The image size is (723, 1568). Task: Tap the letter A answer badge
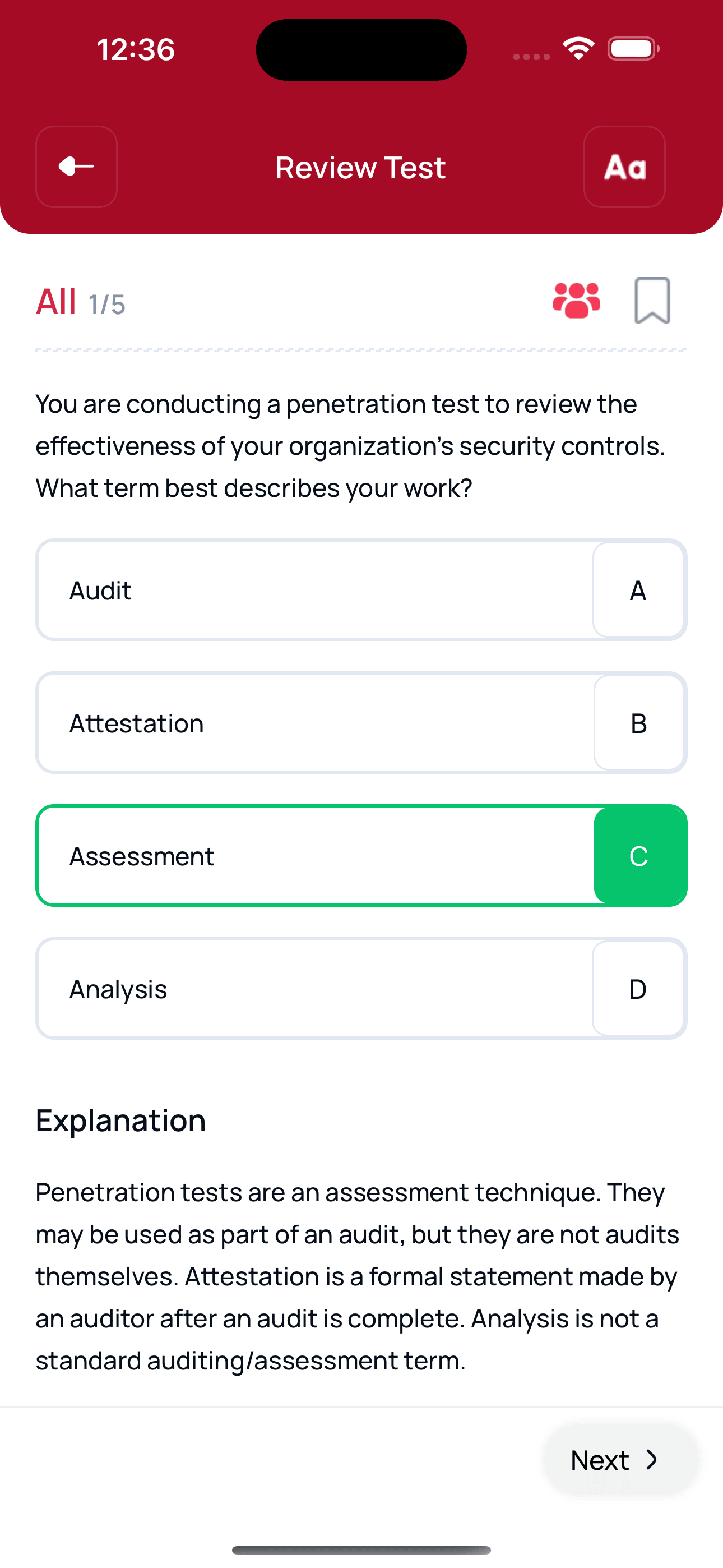pos(638,591)
